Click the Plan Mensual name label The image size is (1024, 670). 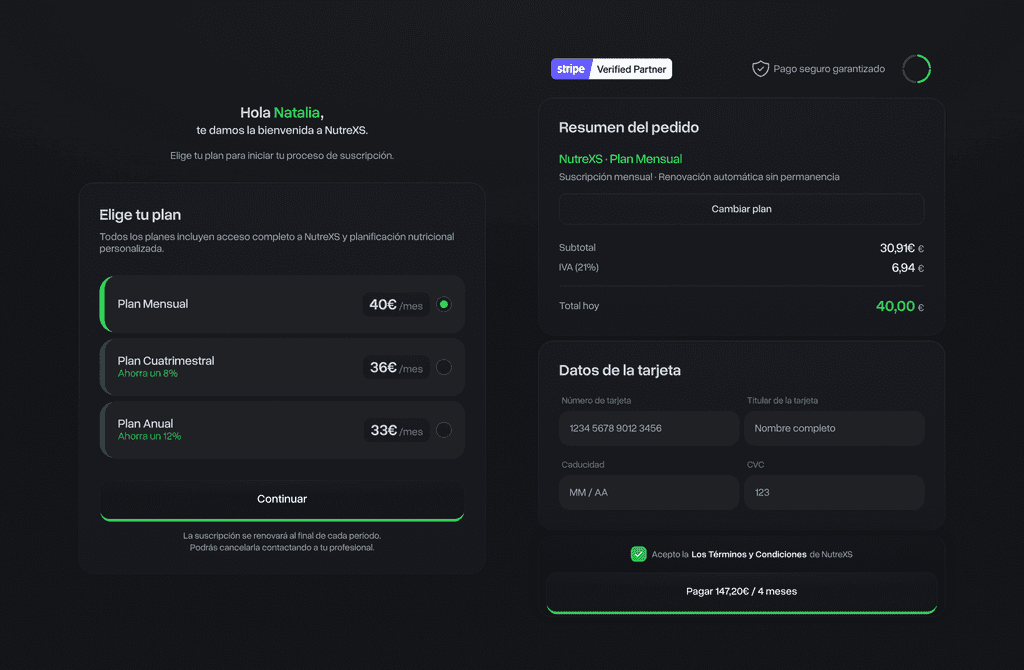click(x=153, y=304)
